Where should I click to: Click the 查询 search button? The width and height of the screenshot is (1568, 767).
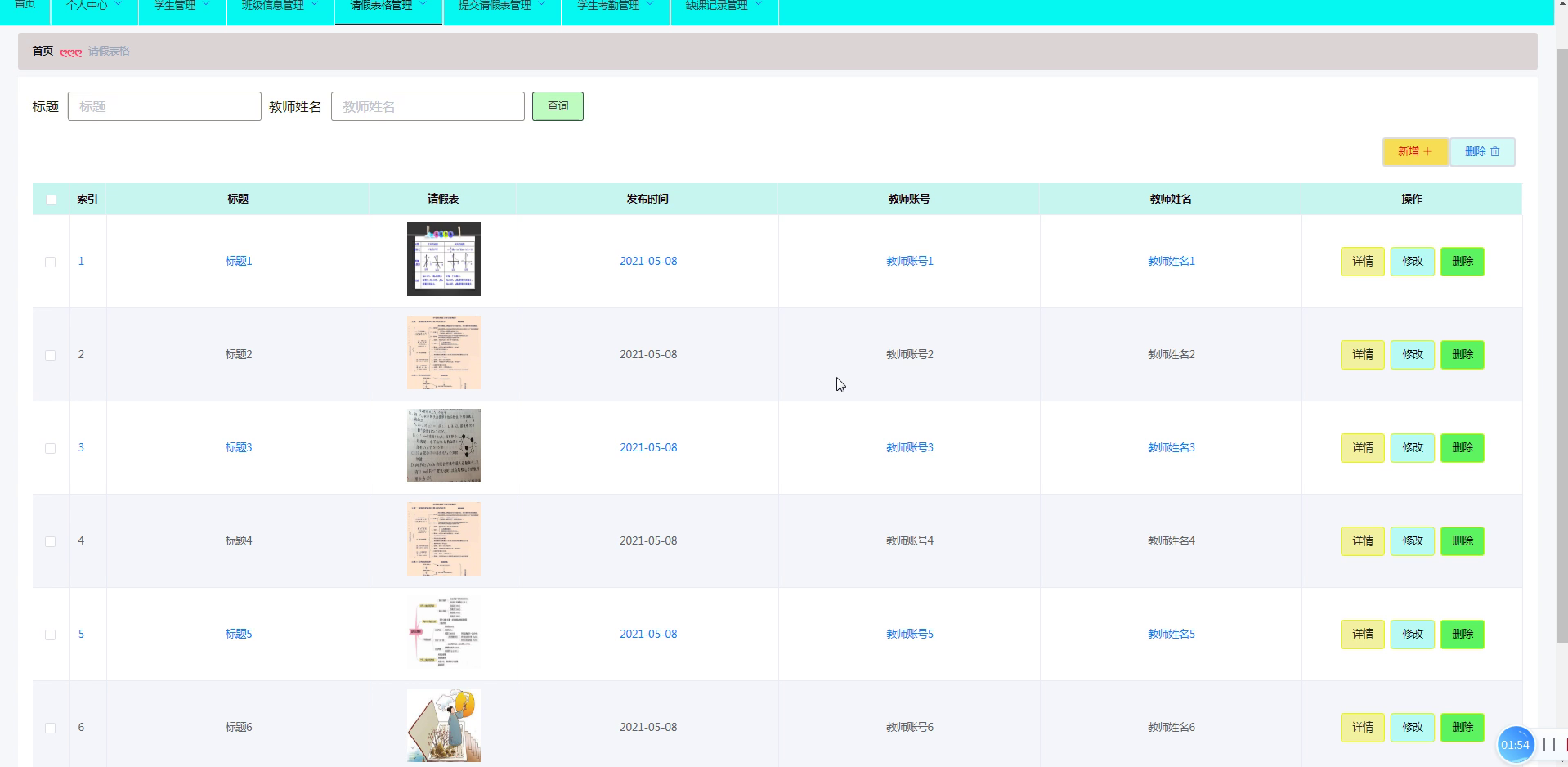(x=558, y=106)
